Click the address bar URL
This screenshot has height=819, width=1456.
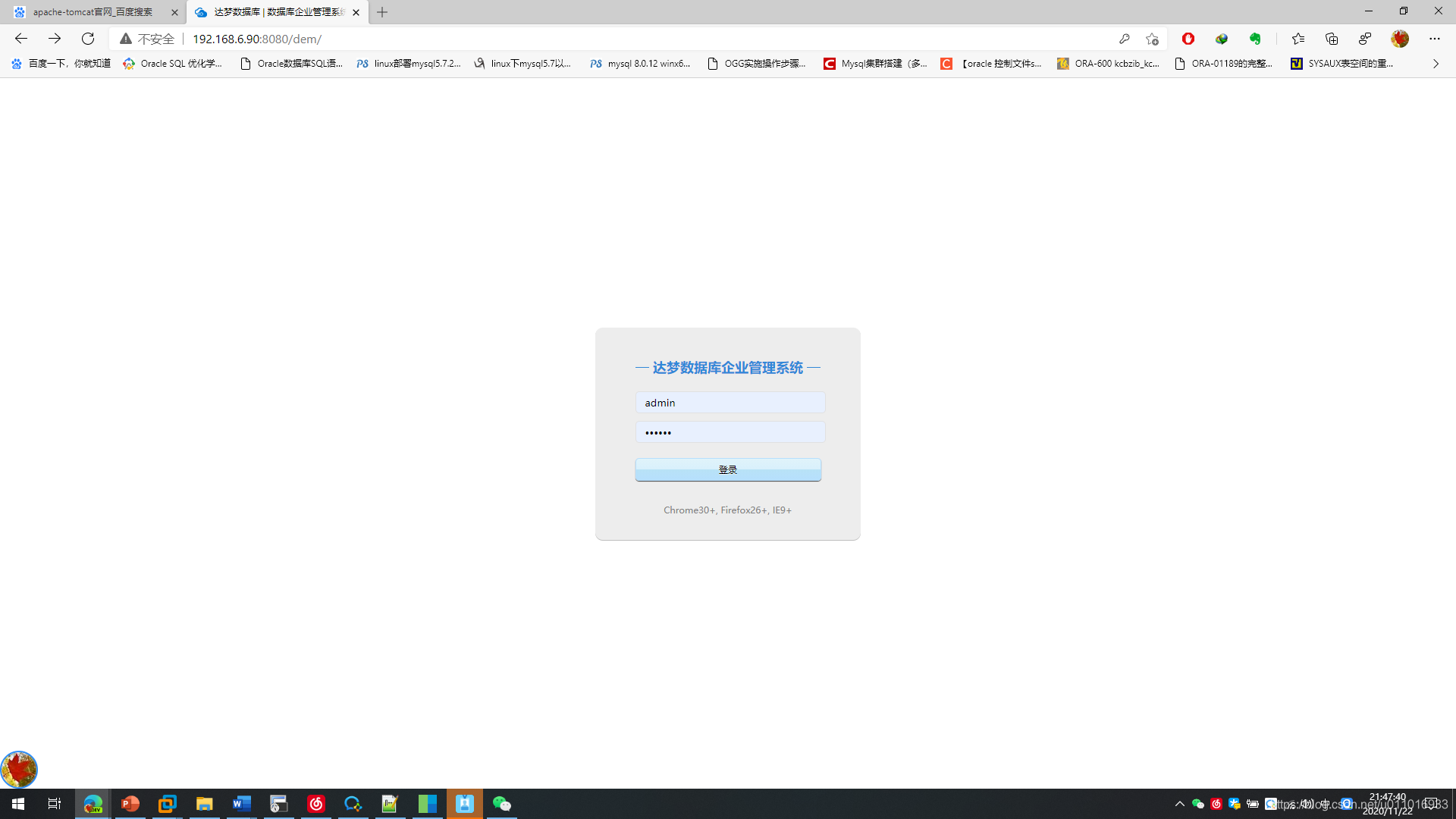(257, 39)
